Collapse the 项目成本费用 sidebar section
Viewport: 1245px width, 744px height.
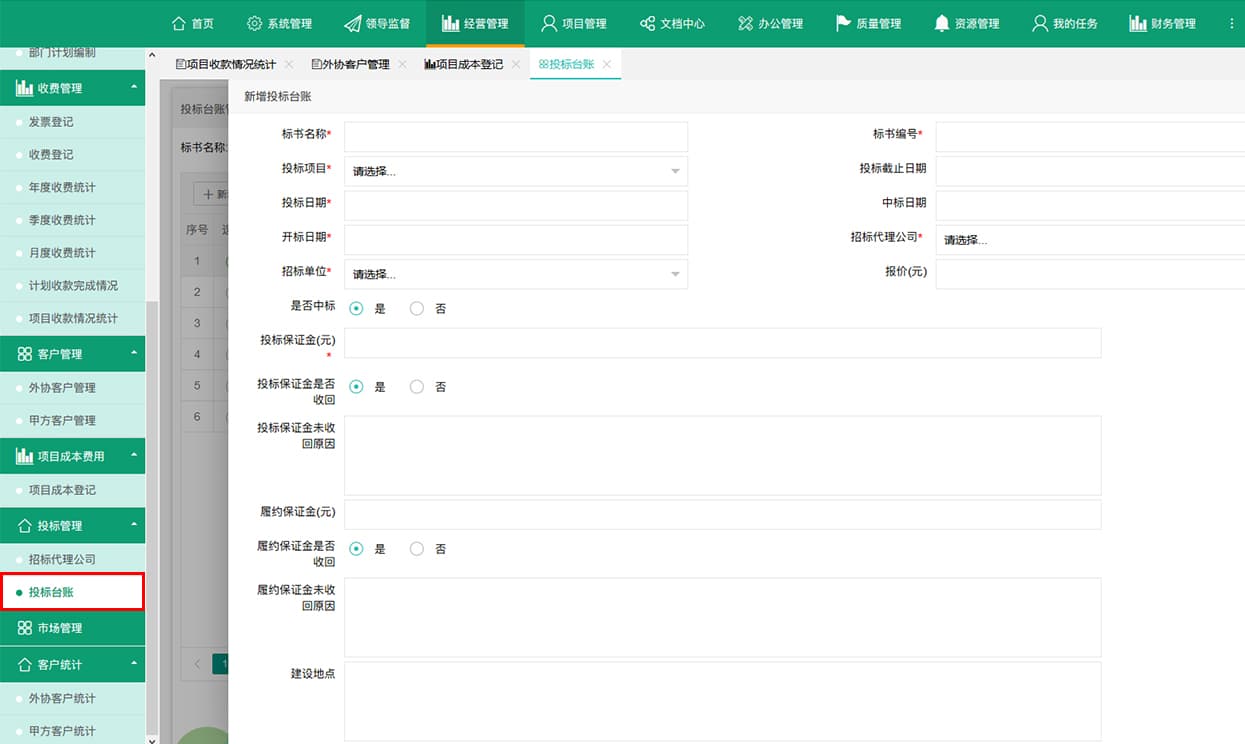(x=134, y=456)
